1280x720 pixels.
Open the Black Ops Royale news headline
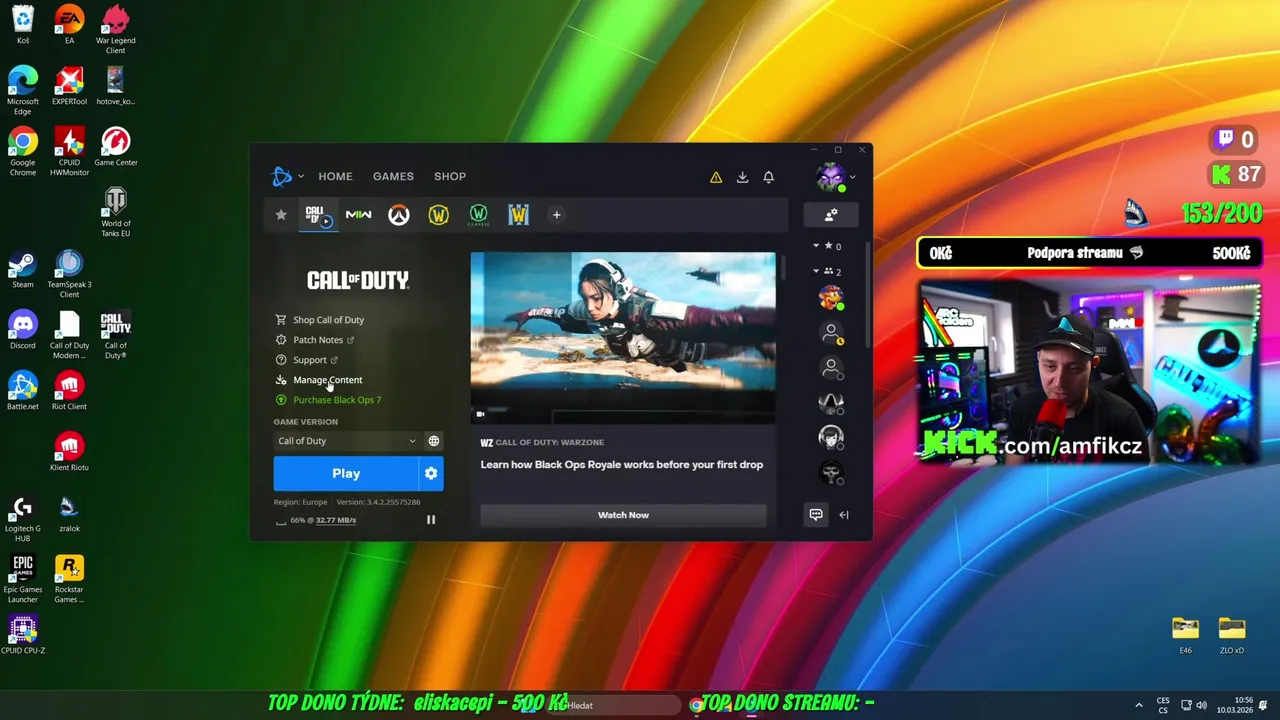(621, 465)
